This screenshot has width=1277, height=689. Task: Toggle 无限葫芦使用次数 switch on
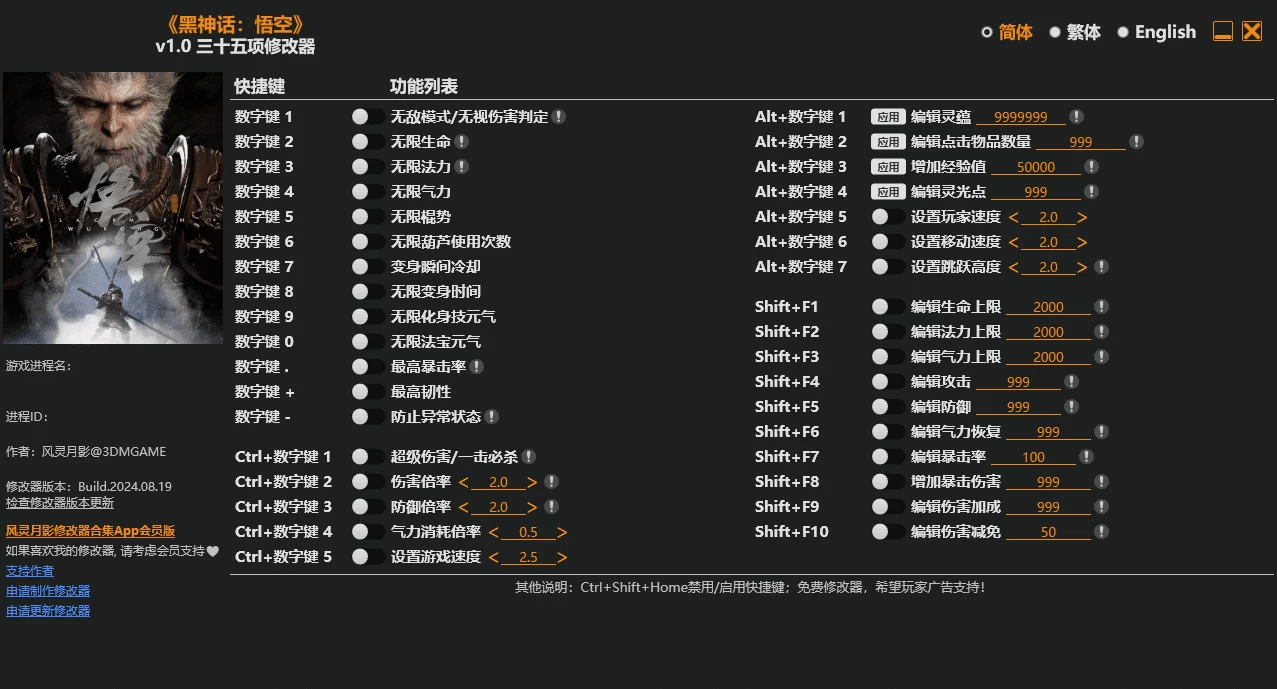[367, 242]
